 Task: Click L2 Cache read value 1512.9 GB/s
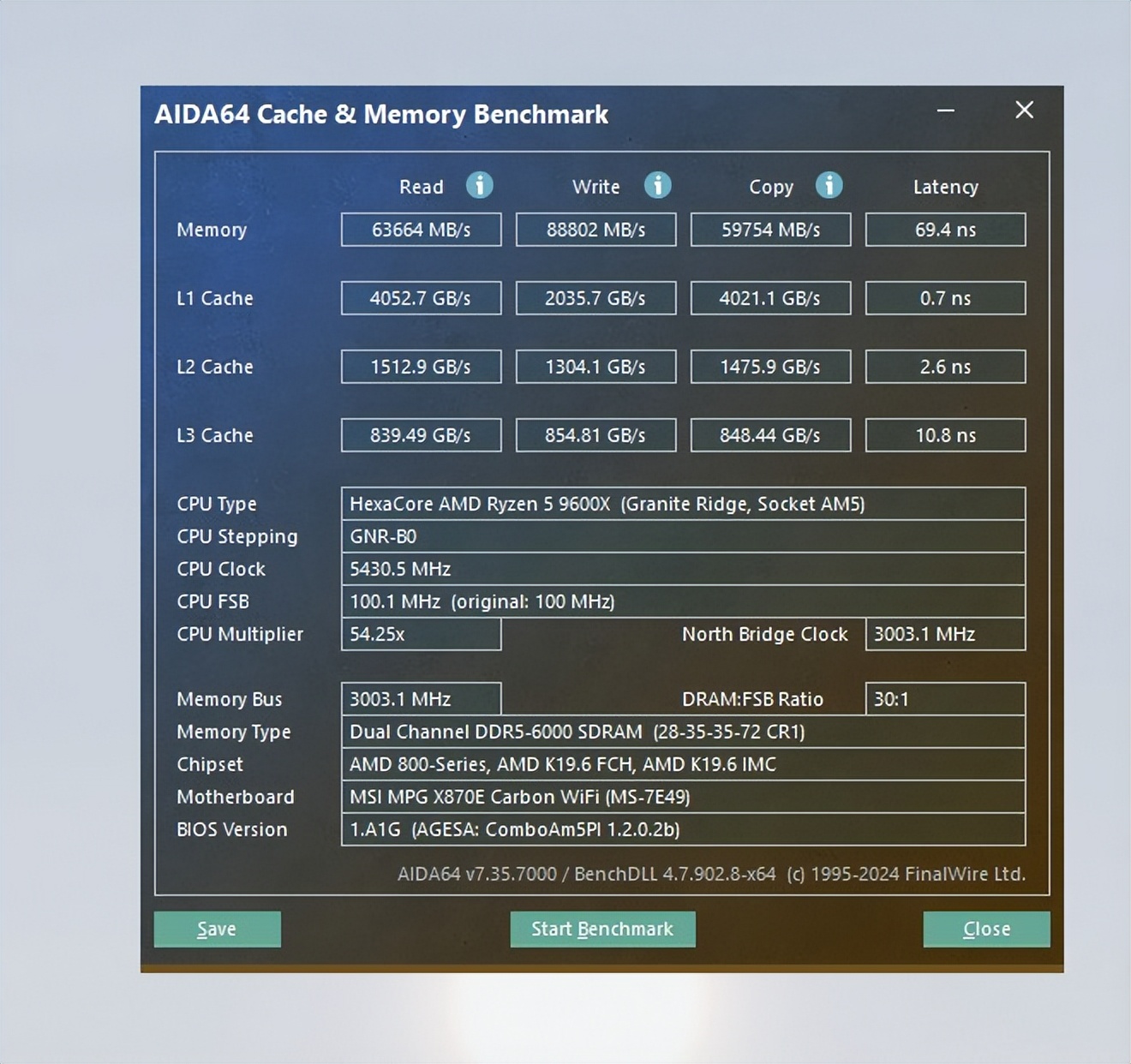(x=421, y=367)
